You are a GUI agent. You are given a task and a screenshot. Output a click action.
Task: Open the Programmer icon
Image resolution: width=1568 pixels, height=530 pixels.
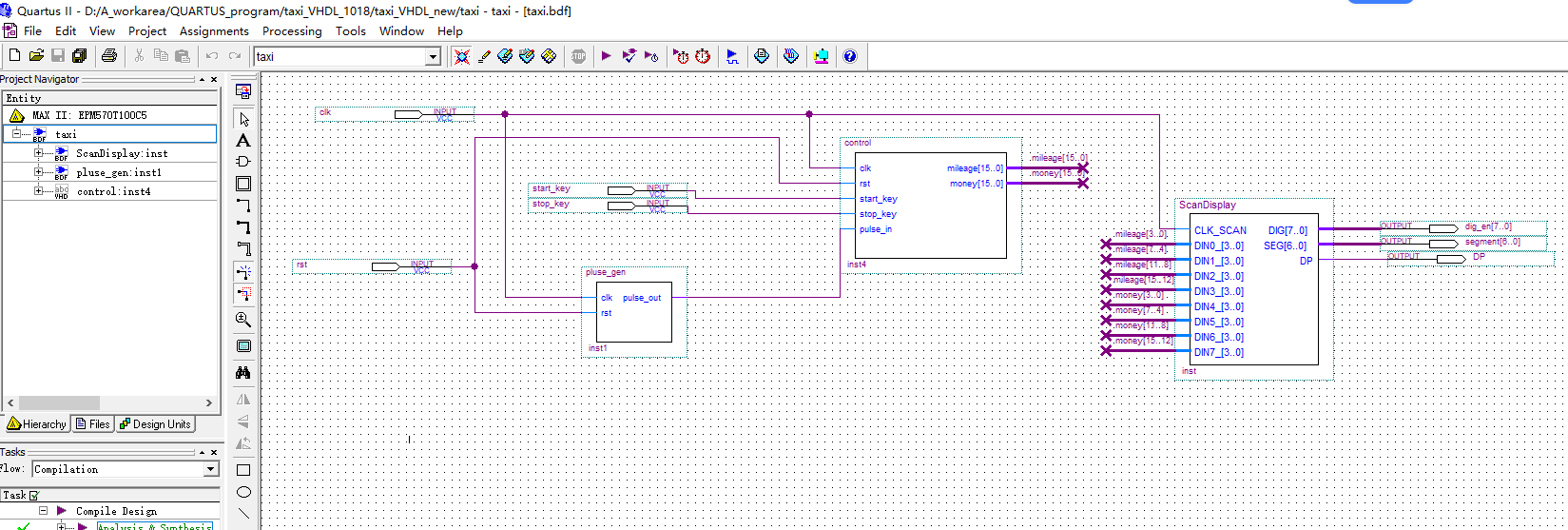(791, 56)
